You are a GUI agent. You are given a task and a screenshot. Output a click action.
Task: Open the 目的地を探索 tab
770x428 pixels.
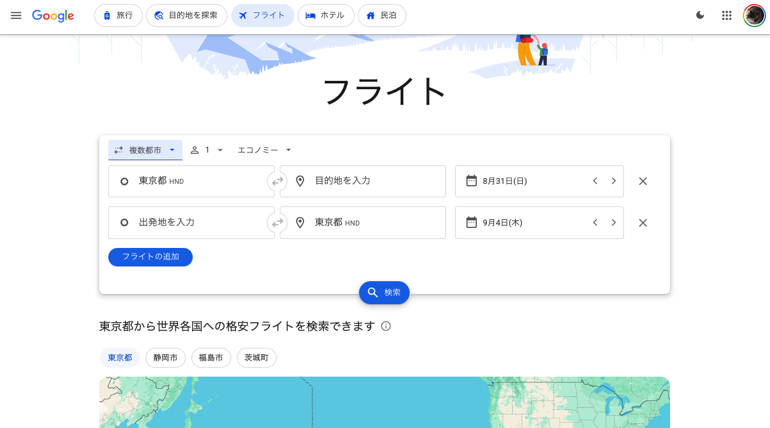(x=187, y=15)
